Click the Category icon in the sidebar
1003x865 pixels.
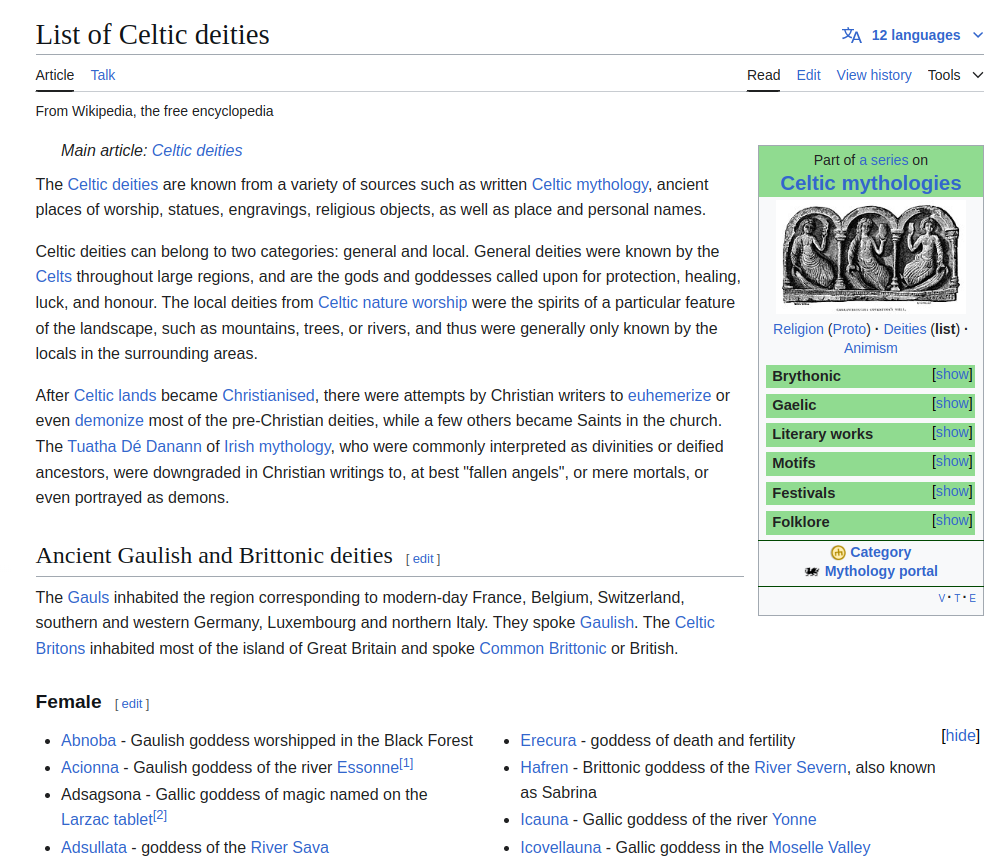coord(839,551)
